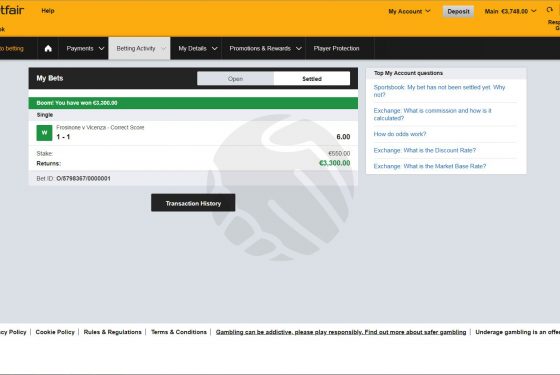Open the My Account dropdown
The width and height of the screenshot is (560, 375).
point(409,11)
